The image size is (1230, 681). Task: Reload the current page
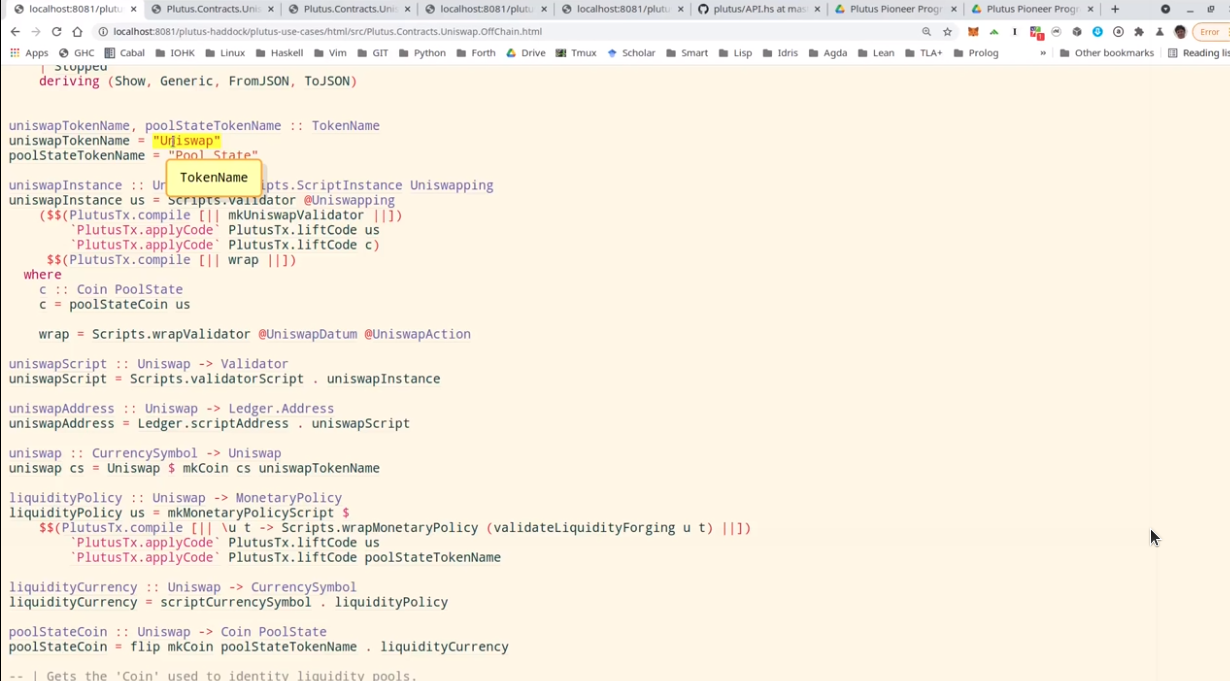(x=56, y=32)
